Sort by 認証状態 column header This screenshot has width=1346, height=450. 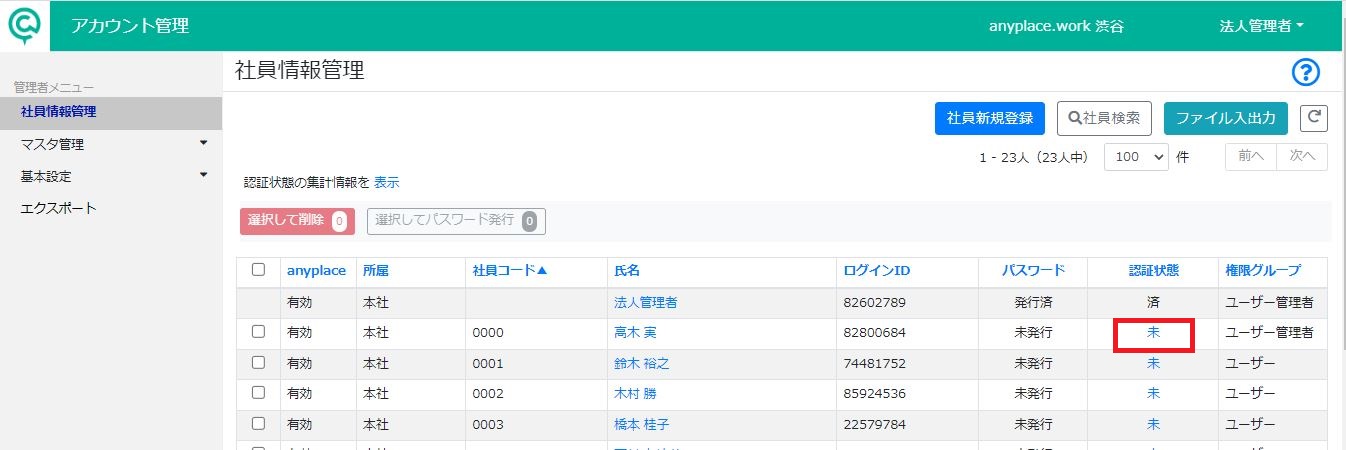(x=1153, y=270)
